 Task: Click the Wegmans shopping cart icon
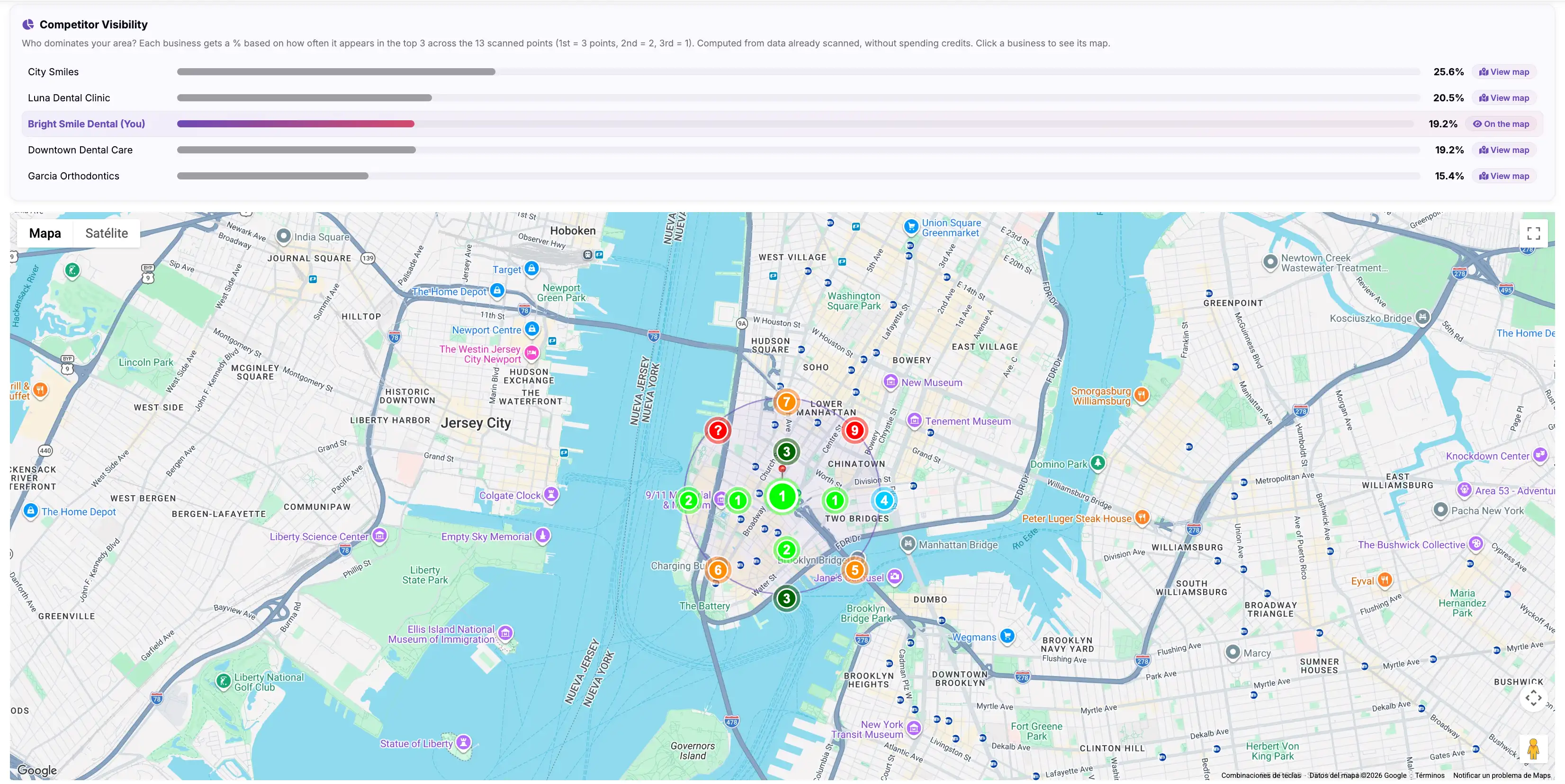1007,636
